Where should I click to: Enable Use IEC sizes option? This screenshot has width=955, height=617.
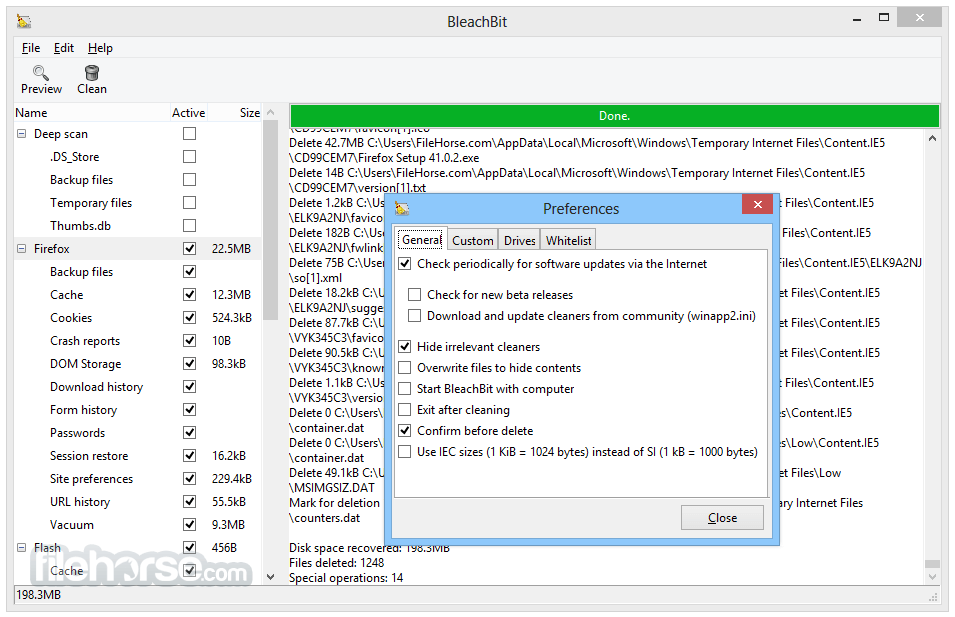pos(404,452)
